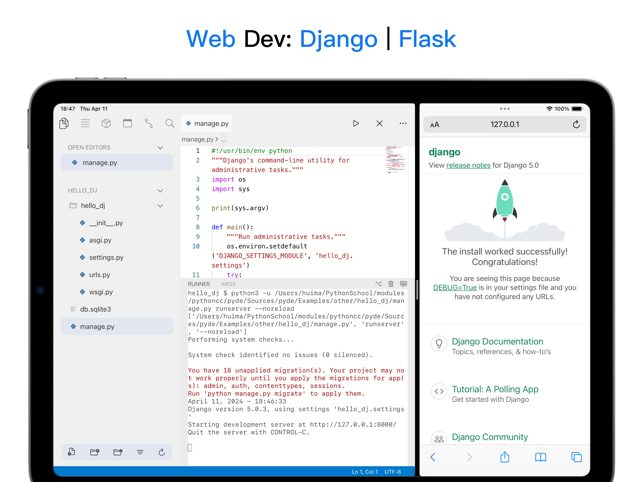Open the file explorer sidebar icon

click(x=64, y=123)
